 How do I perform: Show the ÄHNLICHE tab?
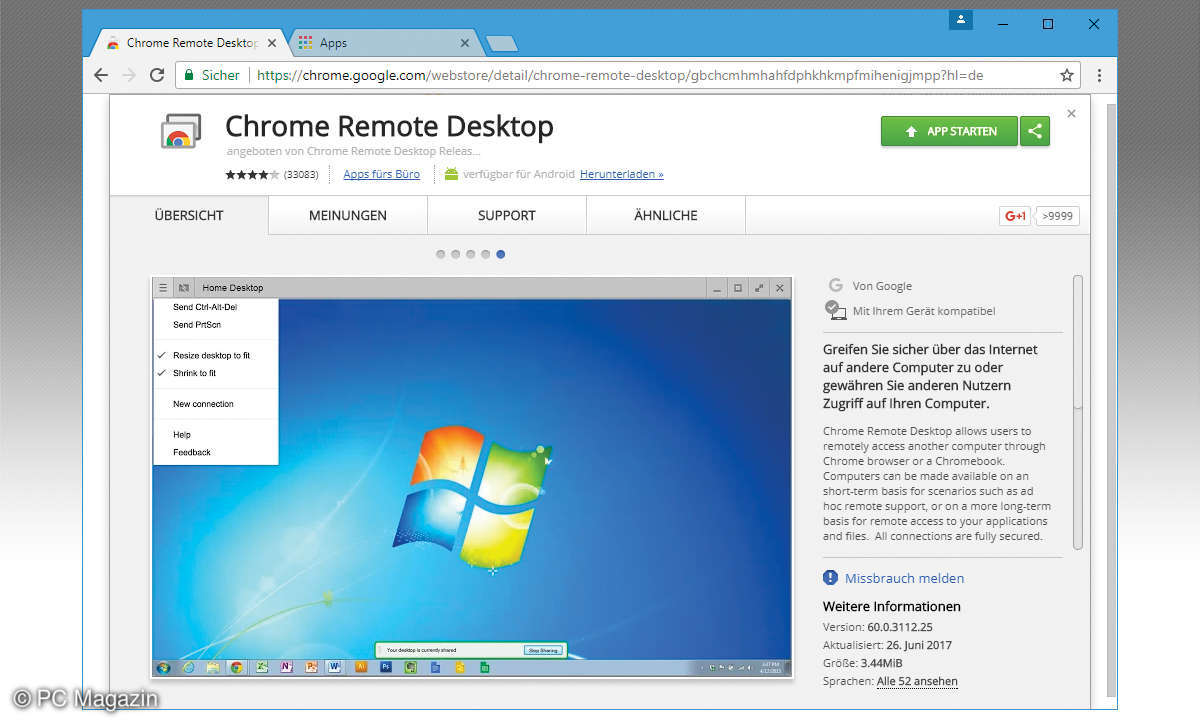point(666,215)
